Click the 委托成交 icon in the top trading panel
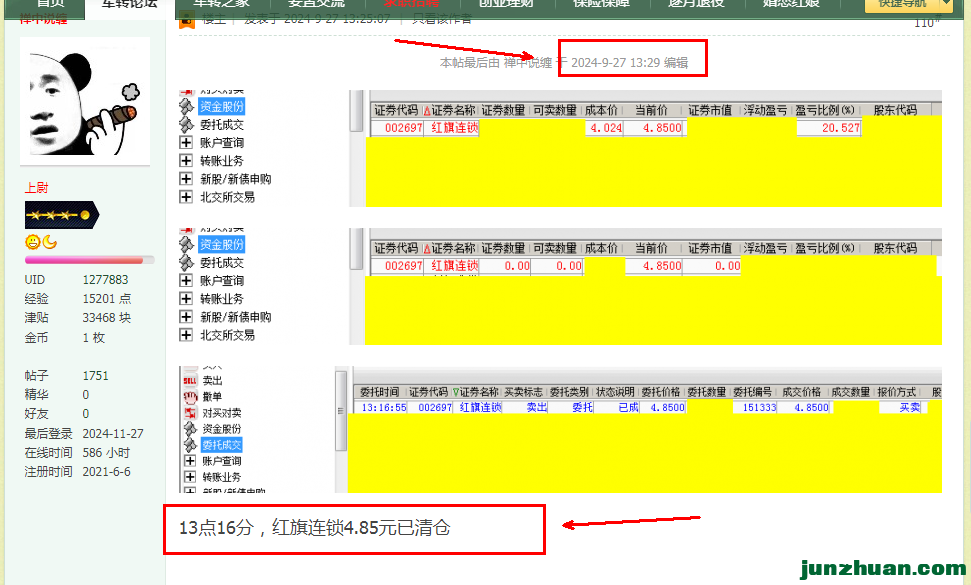The width and height of the screenshot is (971, 585). pyautogui.click(x=186, y=124)
